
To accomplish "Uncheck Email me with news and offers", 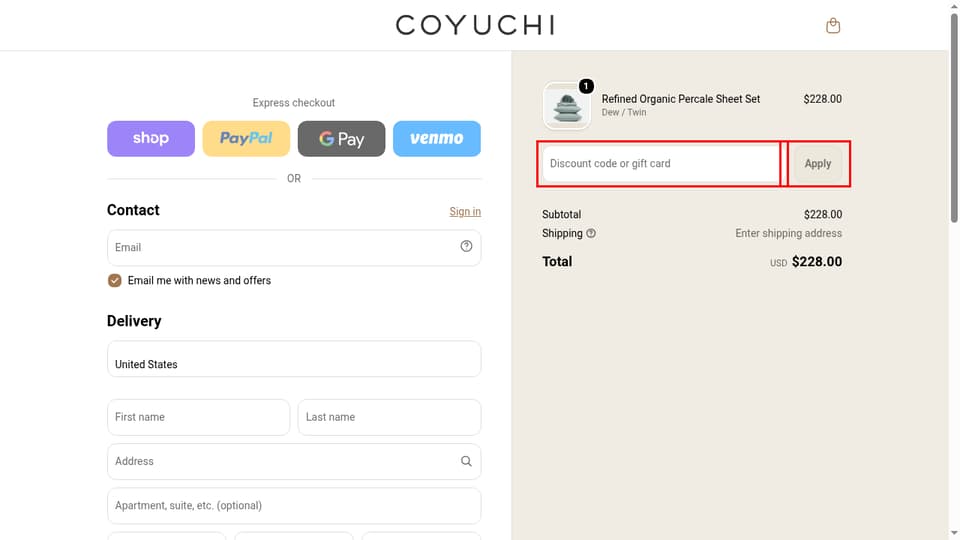I will click(114, 280).
